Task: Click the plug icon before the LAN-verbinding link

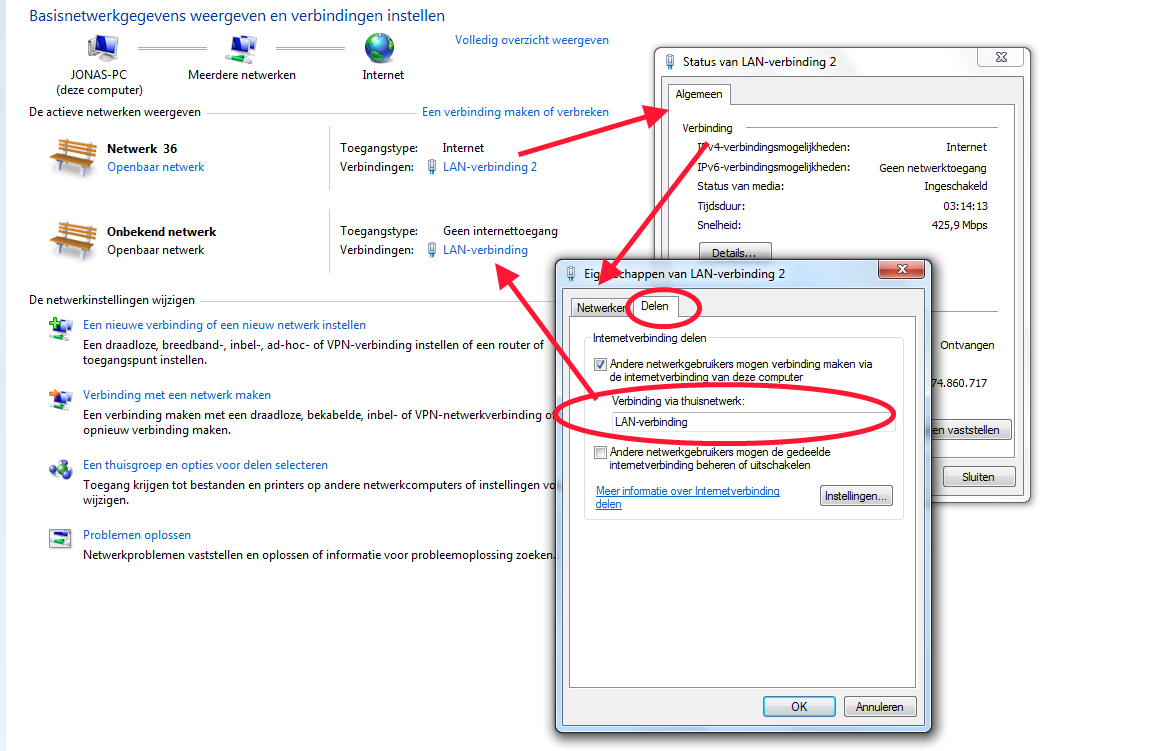Action: tap(432, 250)
